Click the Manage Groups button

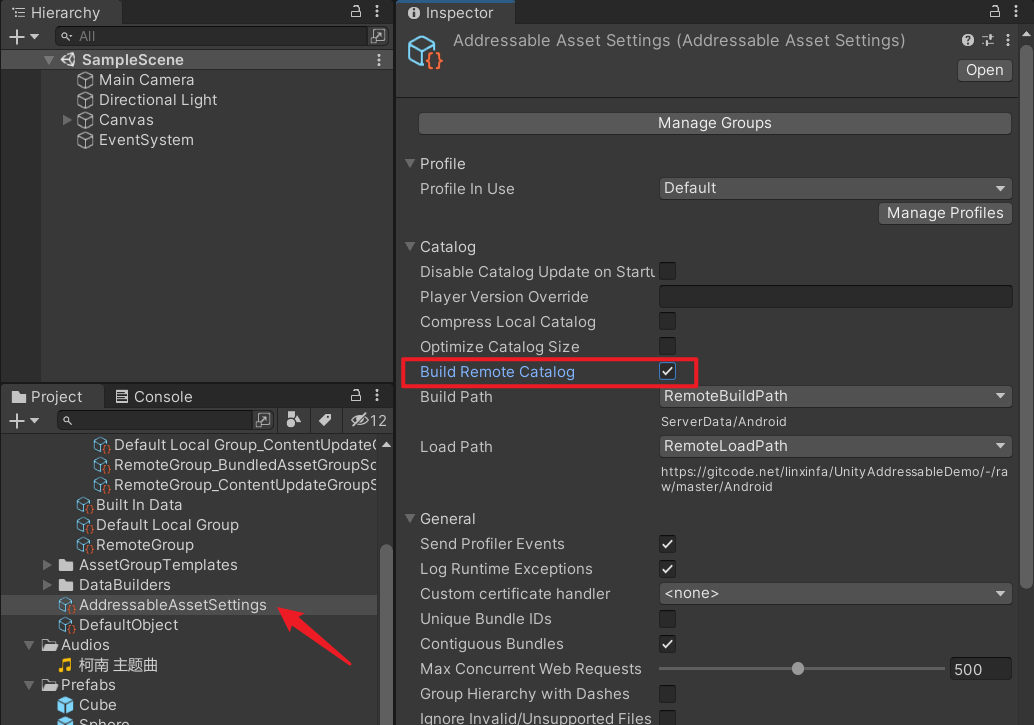tap(714, 123)
